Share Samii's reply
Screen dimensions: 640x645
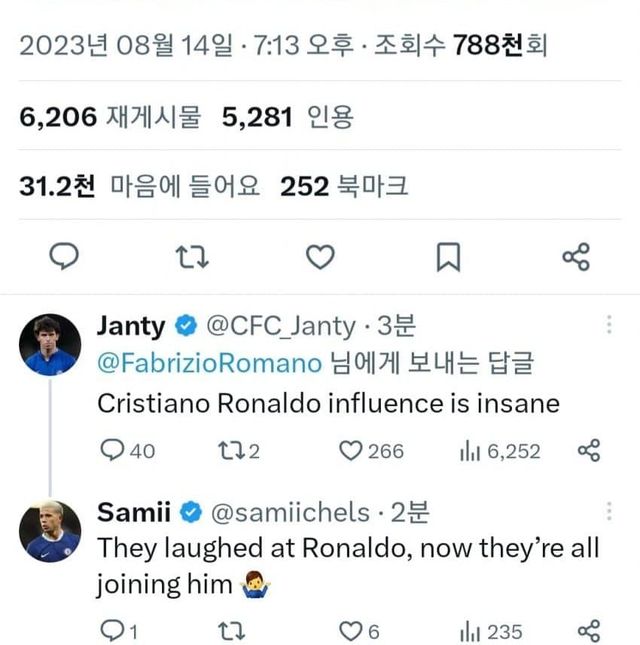[589, 631]
